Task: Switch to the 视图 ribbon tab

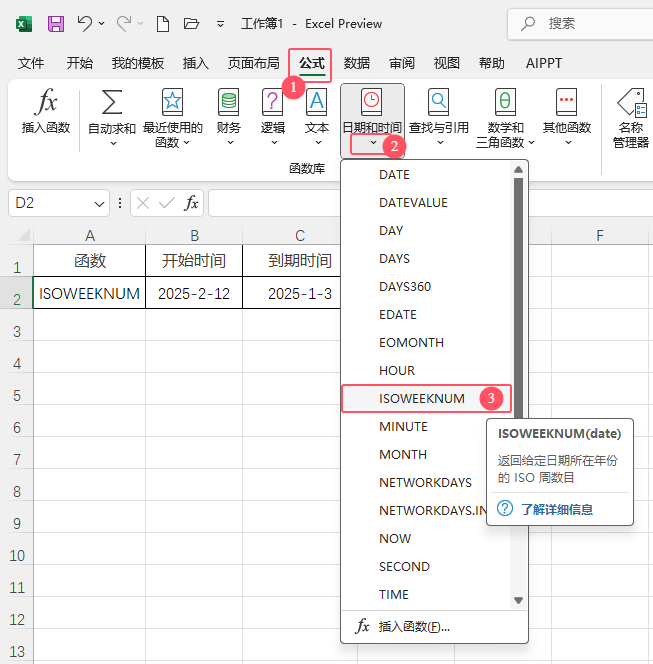Action: (x=446, y=63)
